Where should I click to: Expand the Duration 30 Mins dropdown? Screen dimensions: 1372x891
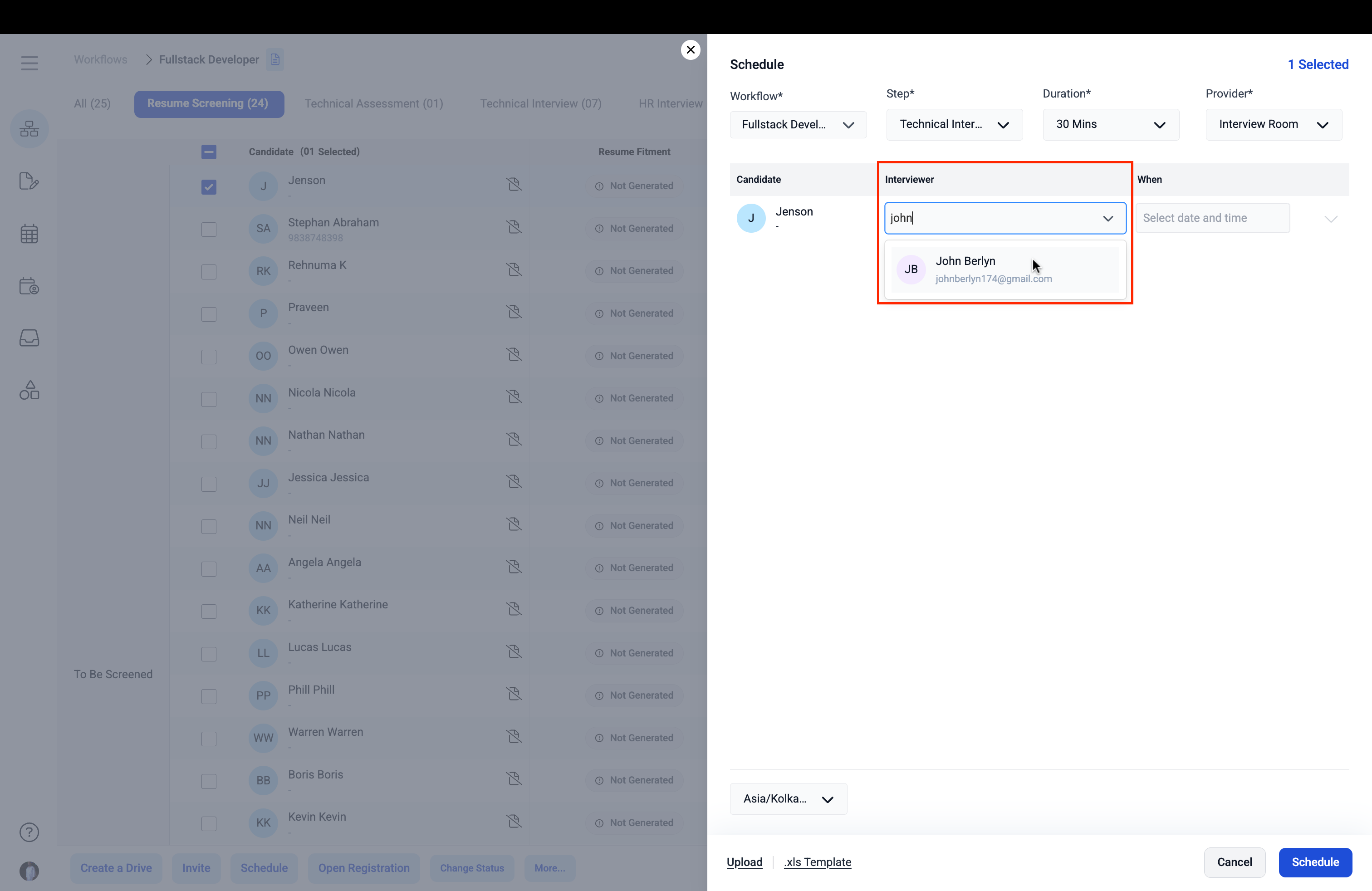coord(1110,124)
